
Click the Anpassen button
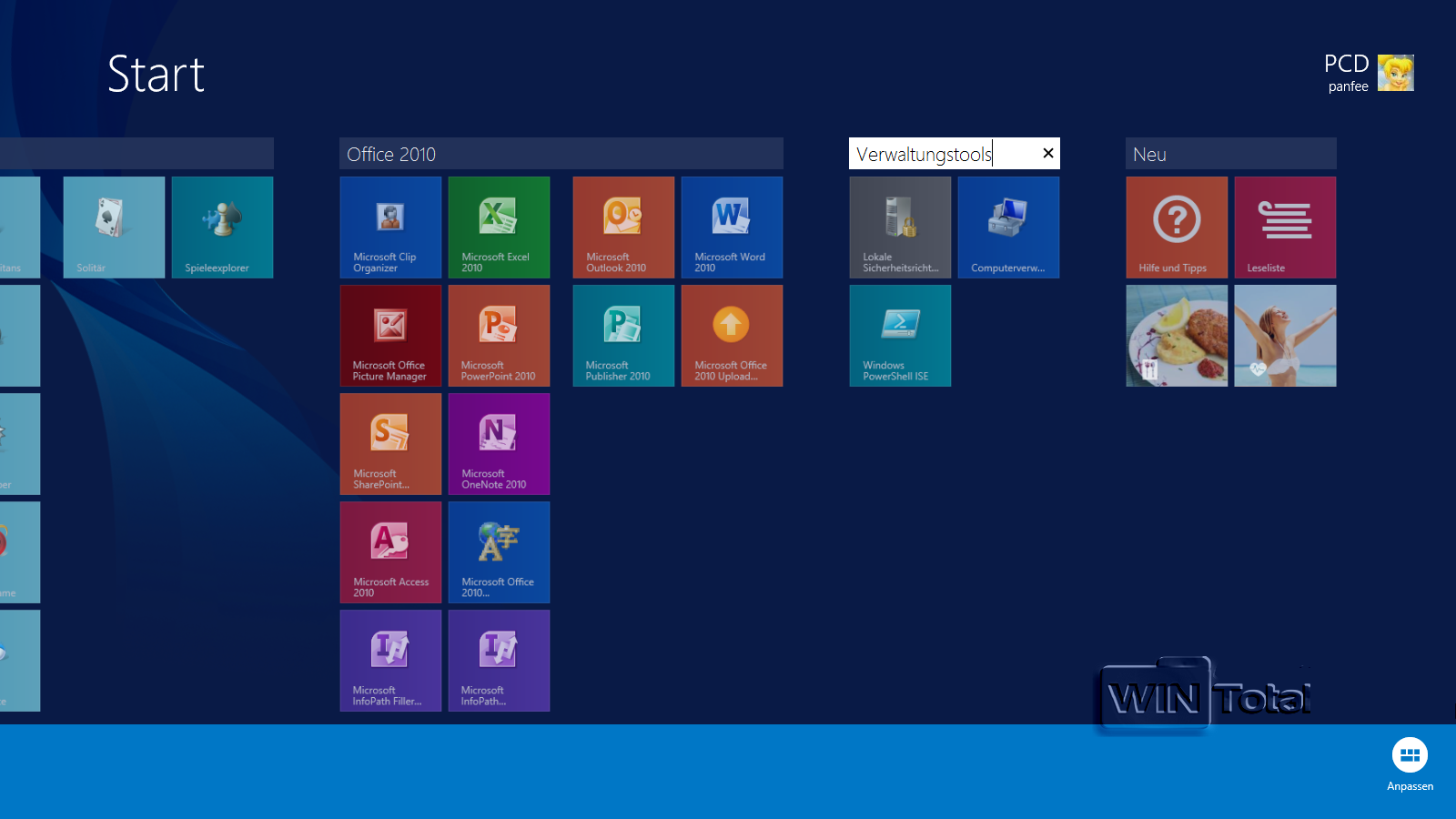click(1410, 764)
